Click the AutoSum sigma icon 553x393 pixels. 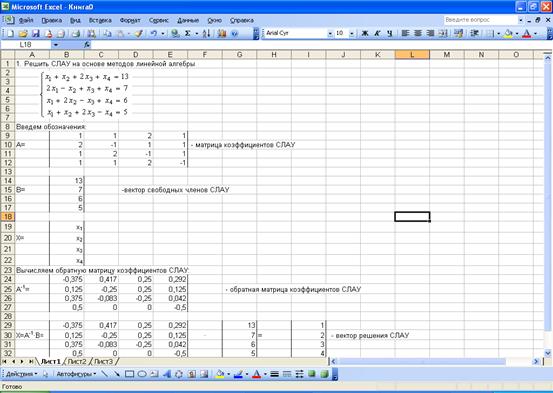(x=188, y=34)
